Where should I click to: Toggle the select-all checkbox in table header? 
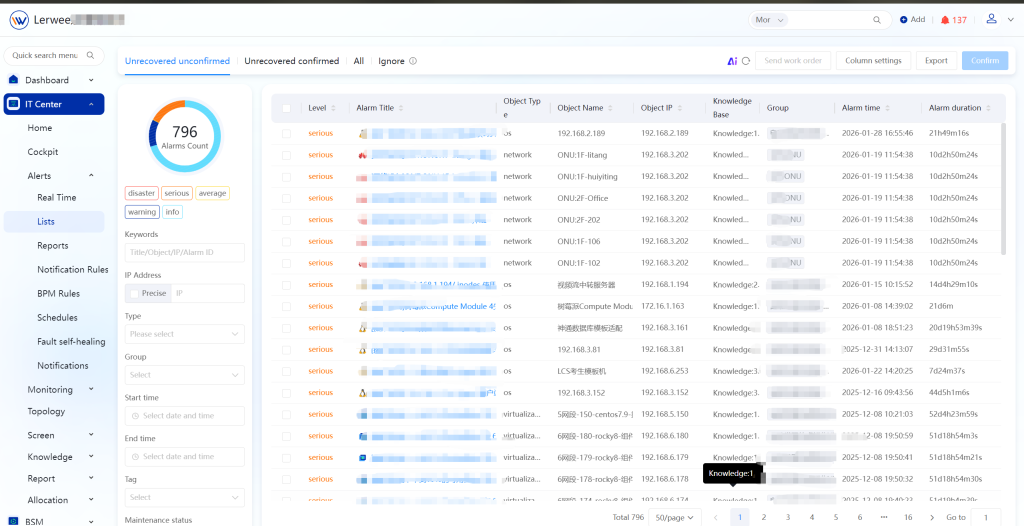[x=286, y=108]
